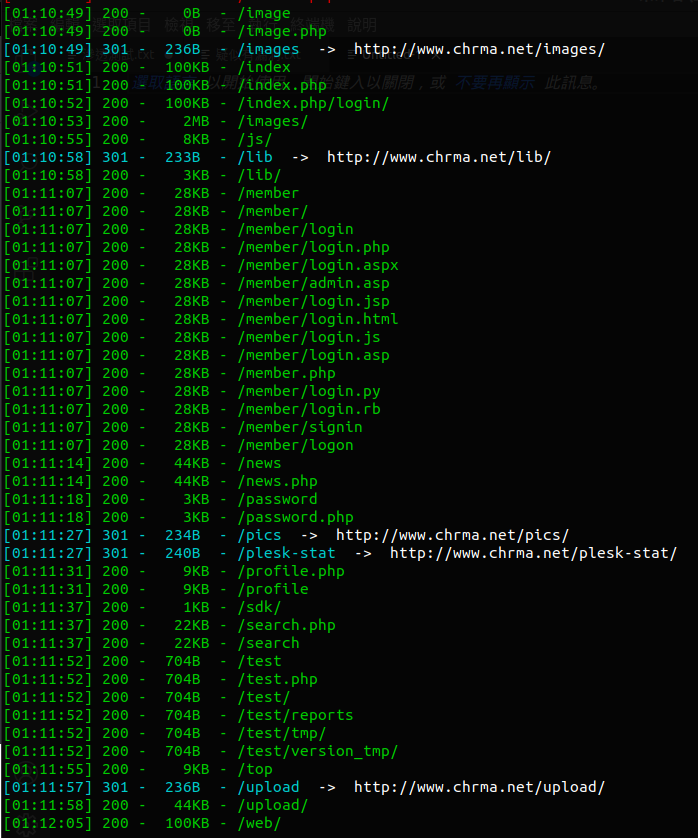The height and width of the screenshot is (838, 698).
Task: Click the /upload/ path with 44KB
Action: point(273,805)
